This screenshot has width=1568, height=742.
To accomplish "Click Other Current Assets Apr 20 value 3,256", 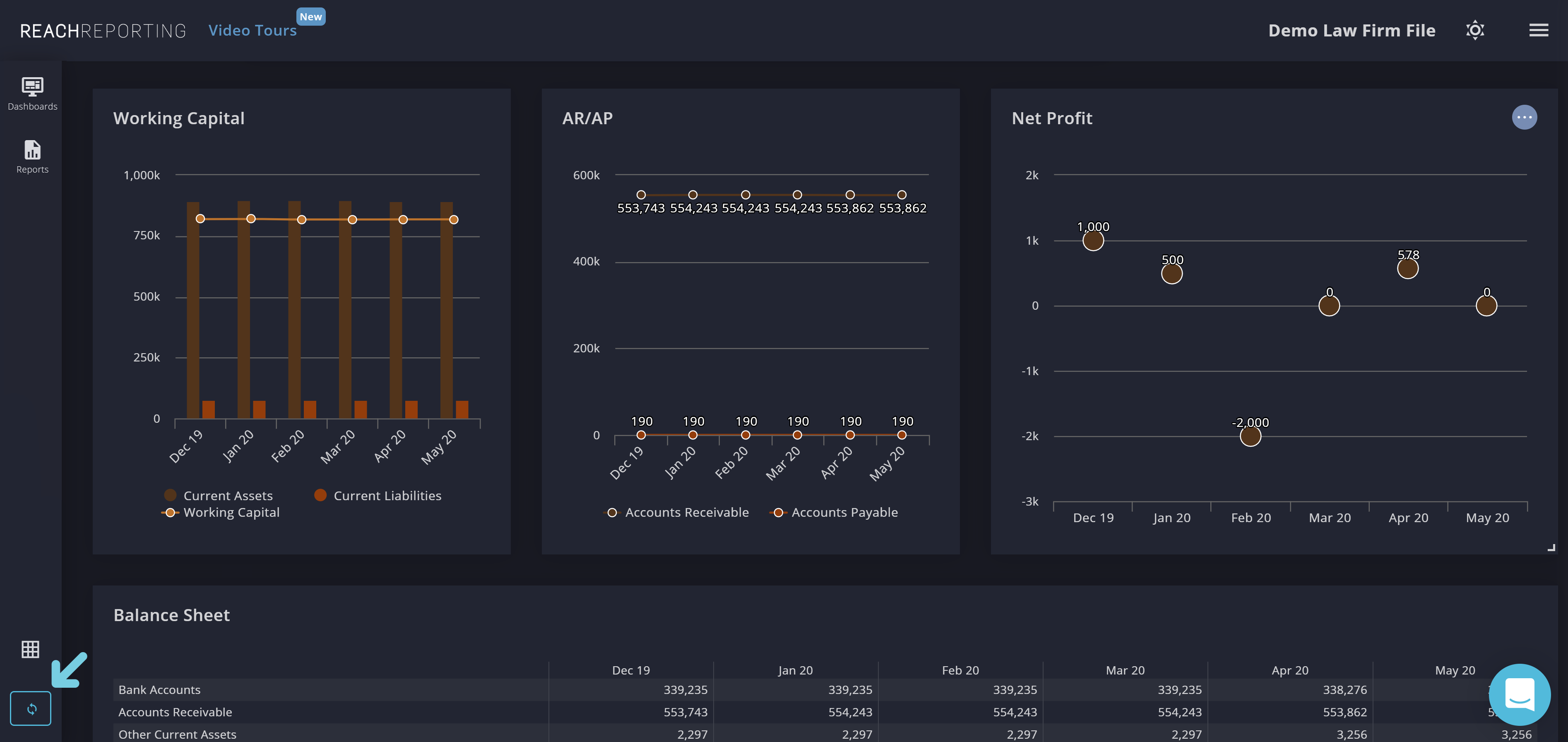I will (1352, 734).
